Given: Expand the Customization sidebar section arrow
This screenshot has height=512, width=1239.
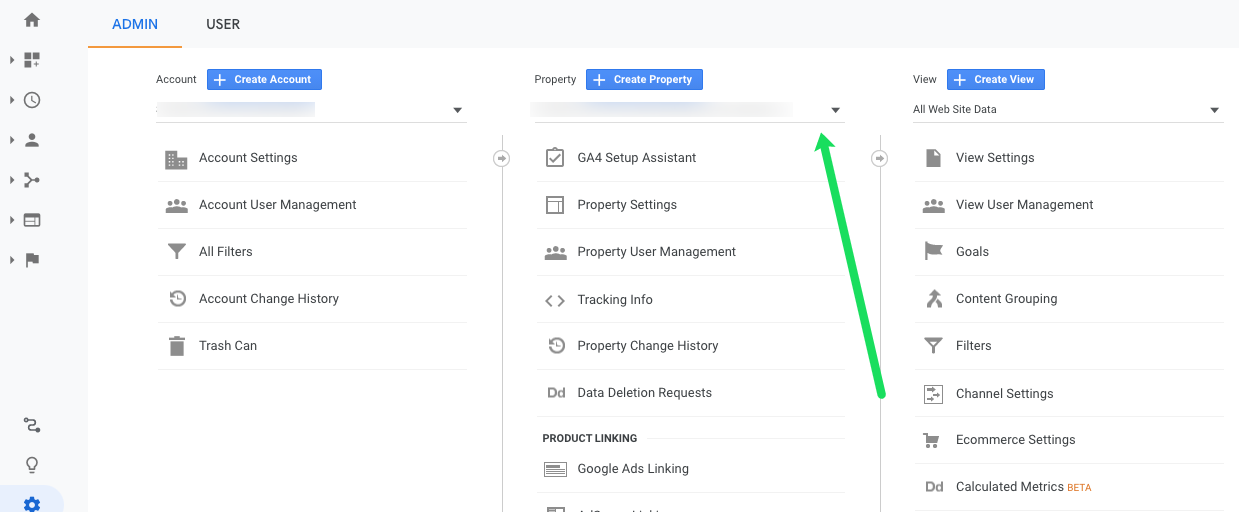Looking at the screenshot, I should [12, 60].
